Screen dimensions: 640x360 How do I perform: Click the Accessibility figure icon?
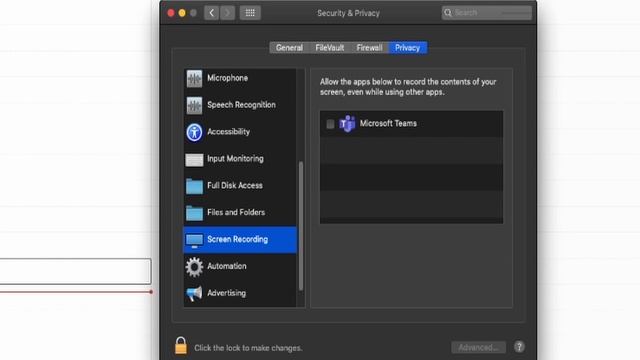point(194,132)
